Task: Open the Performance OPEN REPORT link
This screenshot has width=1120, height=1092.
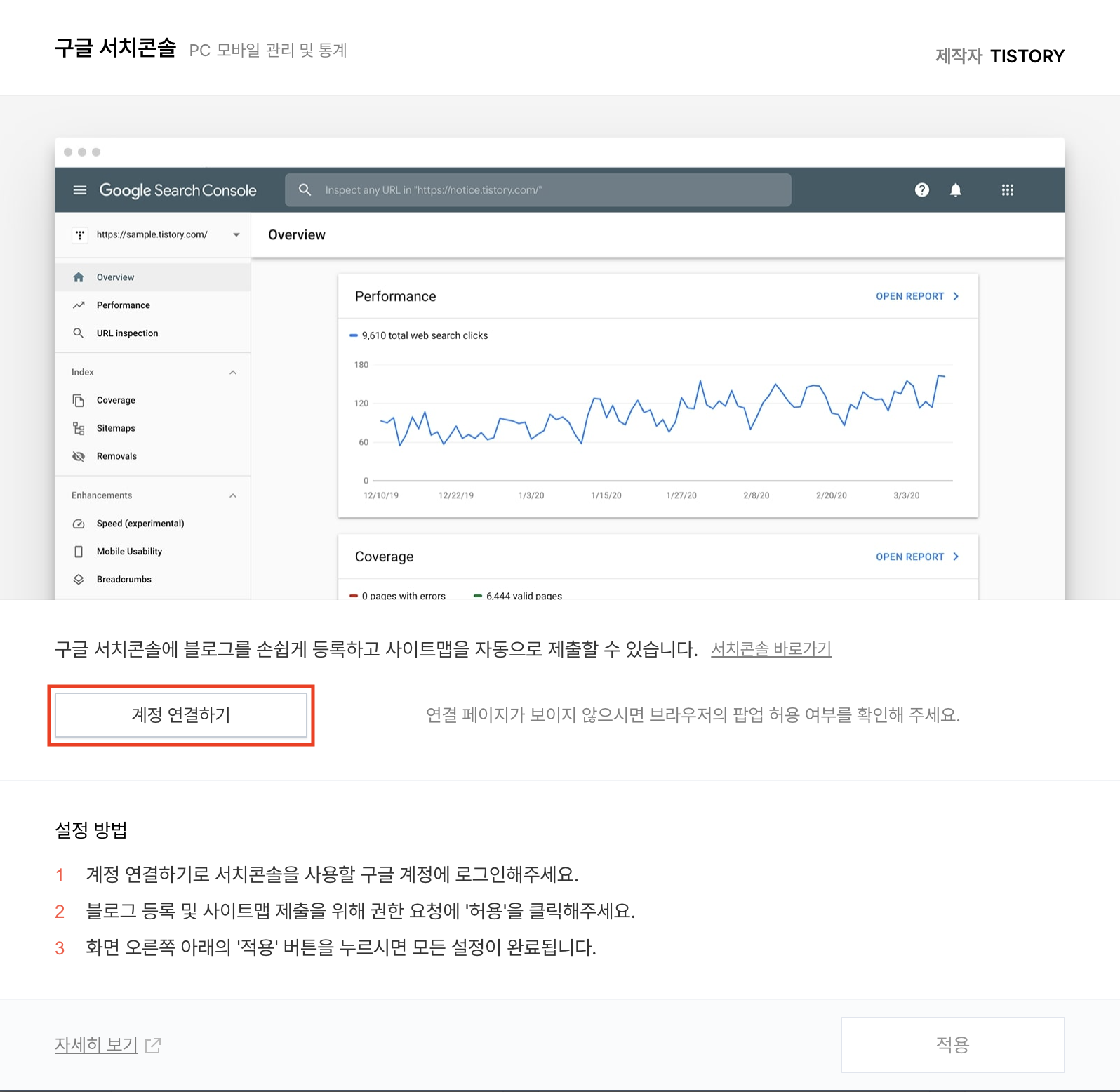Action: pos(909,297)
